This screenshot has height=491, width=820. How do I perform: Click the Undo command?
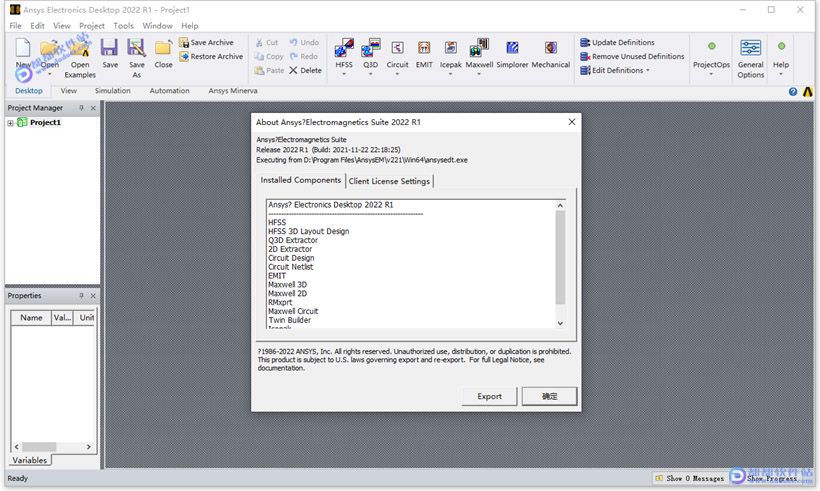(304, 42)
